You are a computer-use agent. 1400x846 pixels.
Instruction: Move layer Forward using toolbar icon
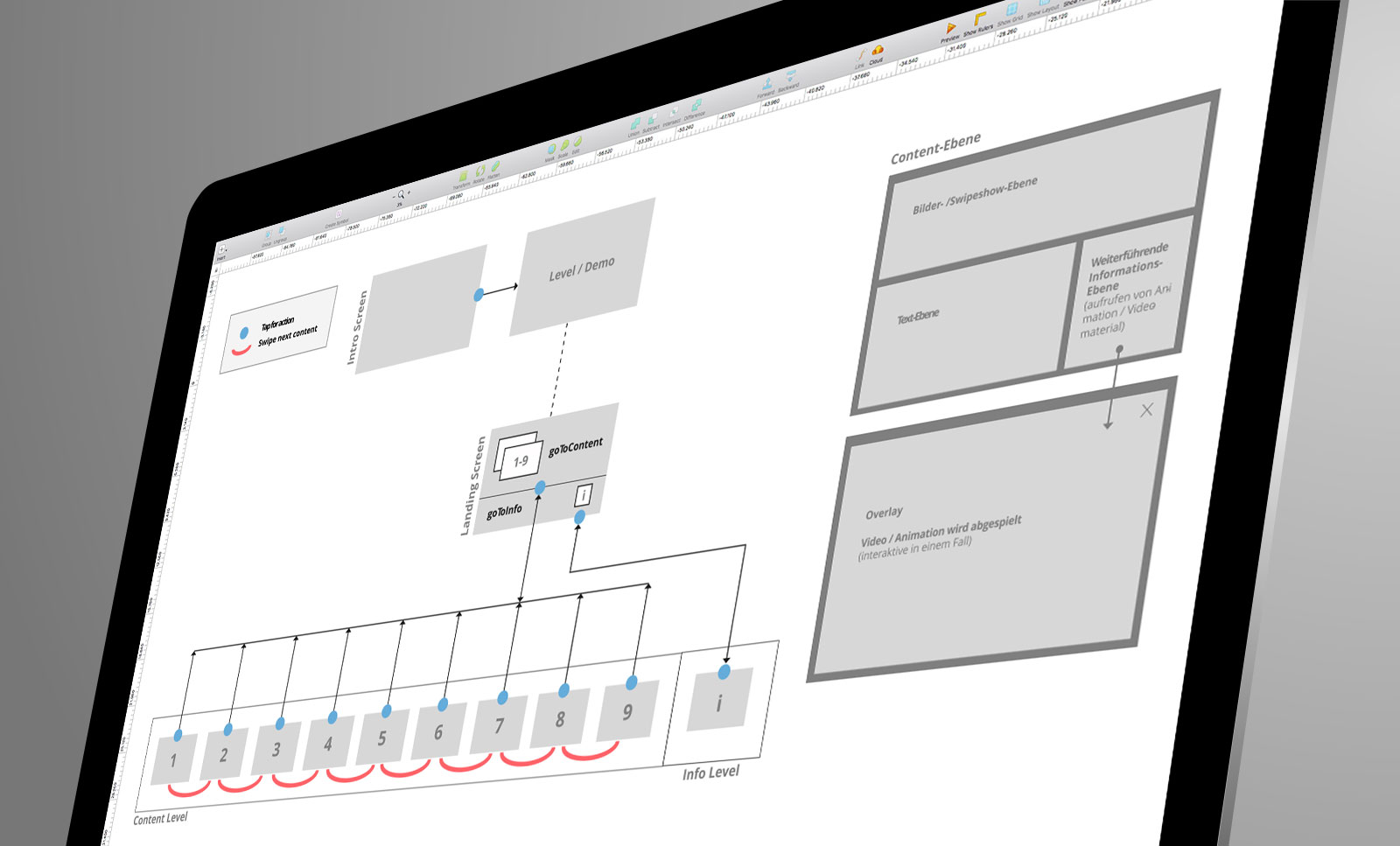[767, 85]
